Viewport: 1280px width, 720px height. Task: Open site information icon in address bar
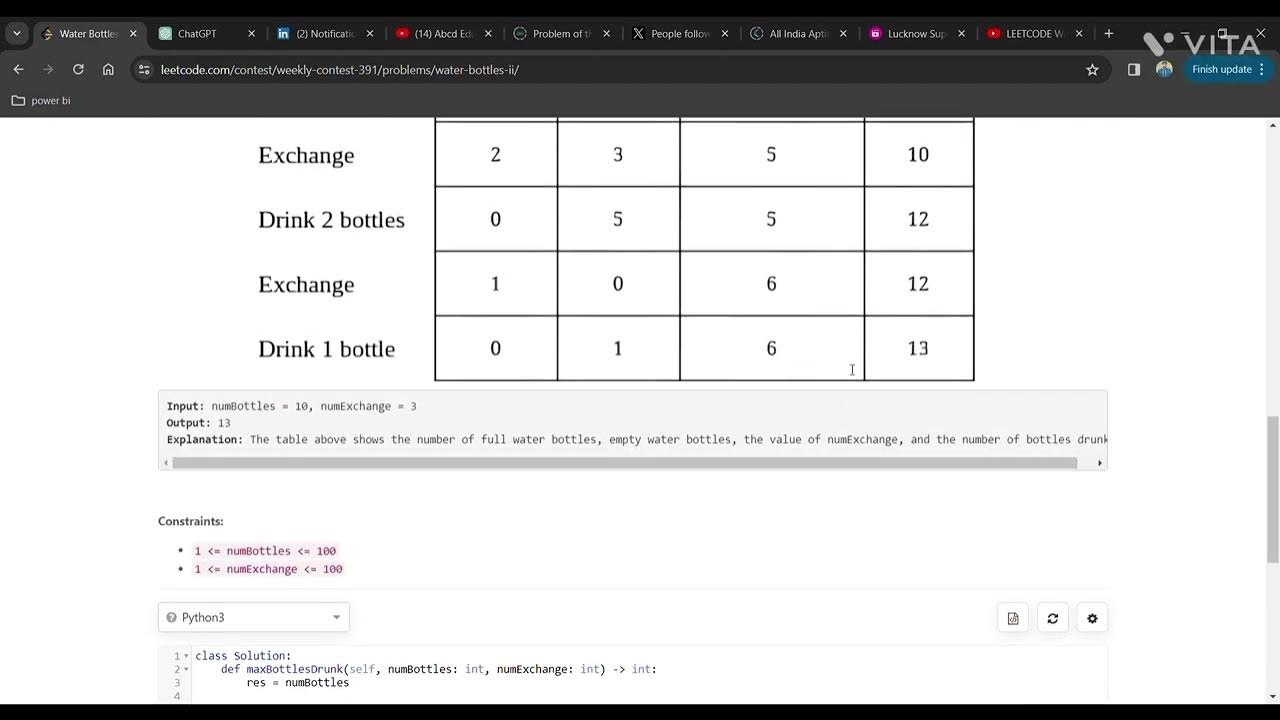144,70
